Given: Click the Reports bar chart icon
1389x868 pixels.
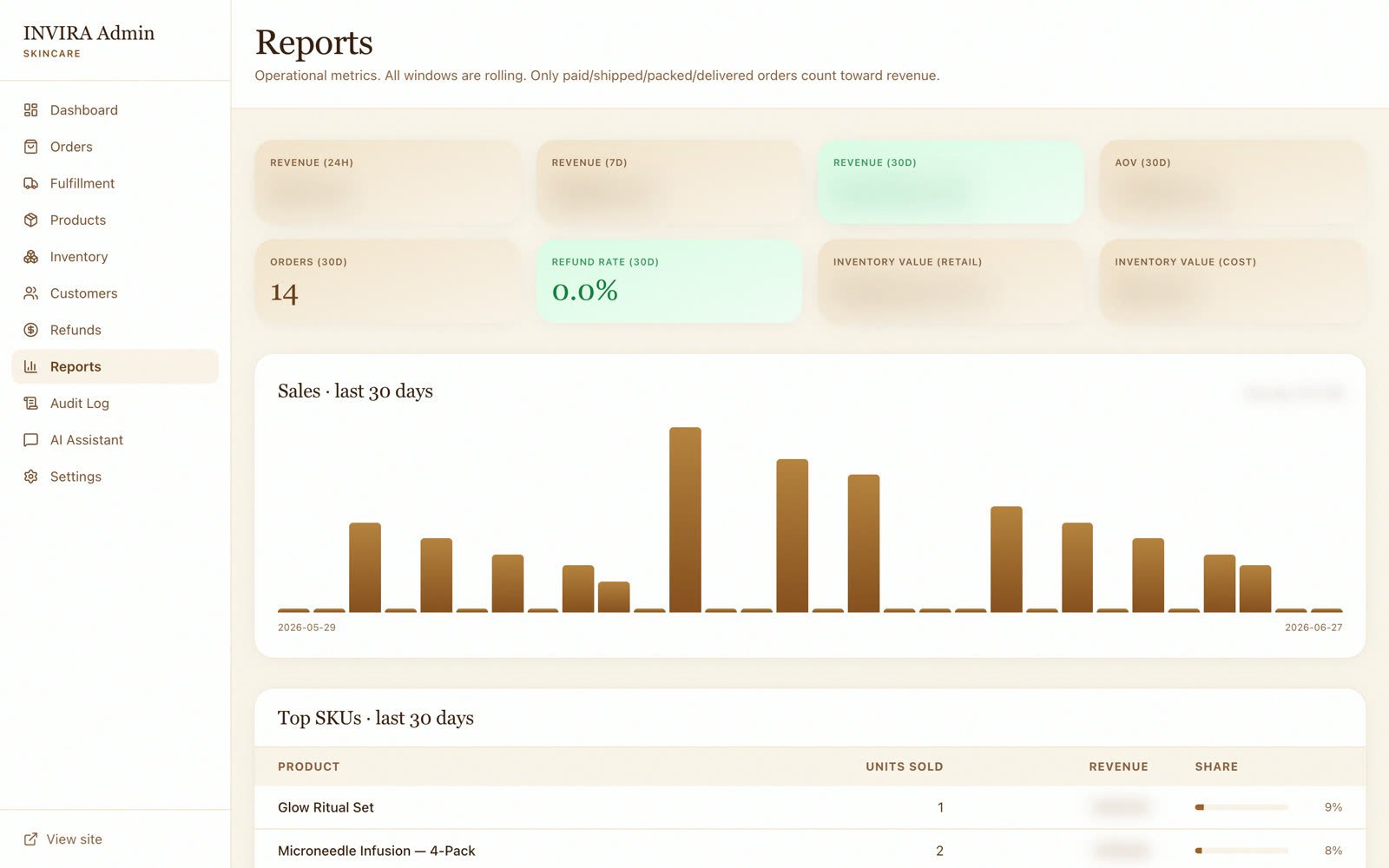Looking at the screenshot, I should click(31, 366).
